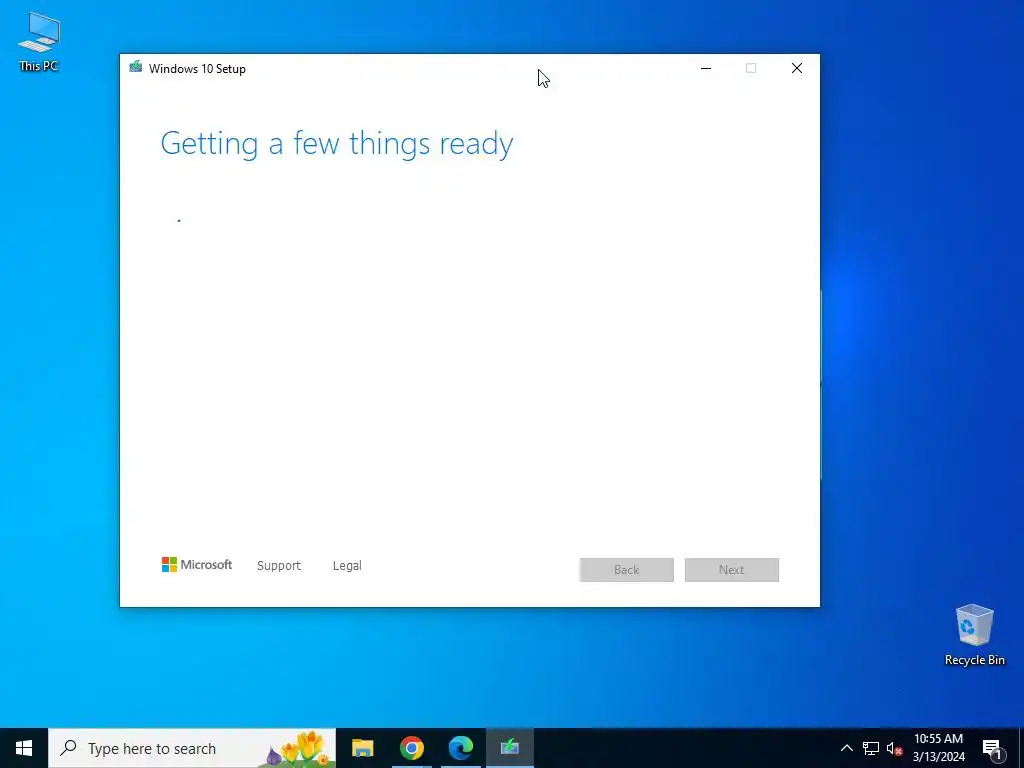Open the Windows Start menu
Image resolution: width=1024 pixels, height=768 pixels.
click(24, 748)
